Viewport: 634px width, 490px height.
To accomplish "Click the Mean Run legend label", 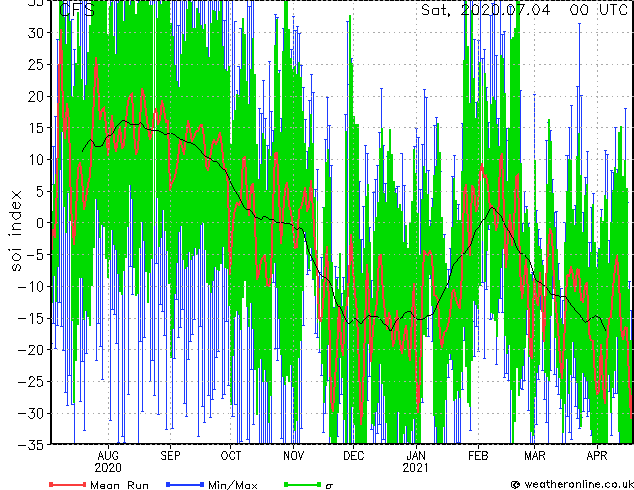I will pyautogui.click(x=119, y=485).
